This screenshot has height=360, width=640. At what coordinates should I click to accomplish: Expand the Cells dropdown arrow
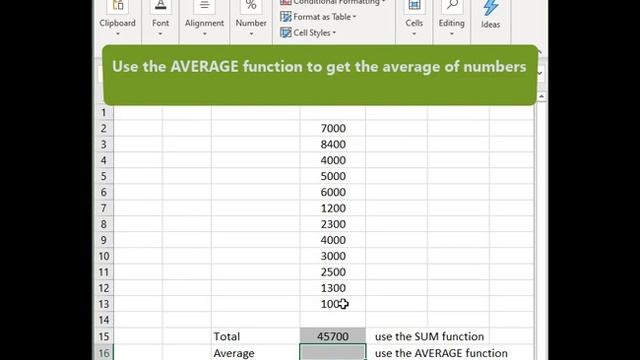(414, 34)
